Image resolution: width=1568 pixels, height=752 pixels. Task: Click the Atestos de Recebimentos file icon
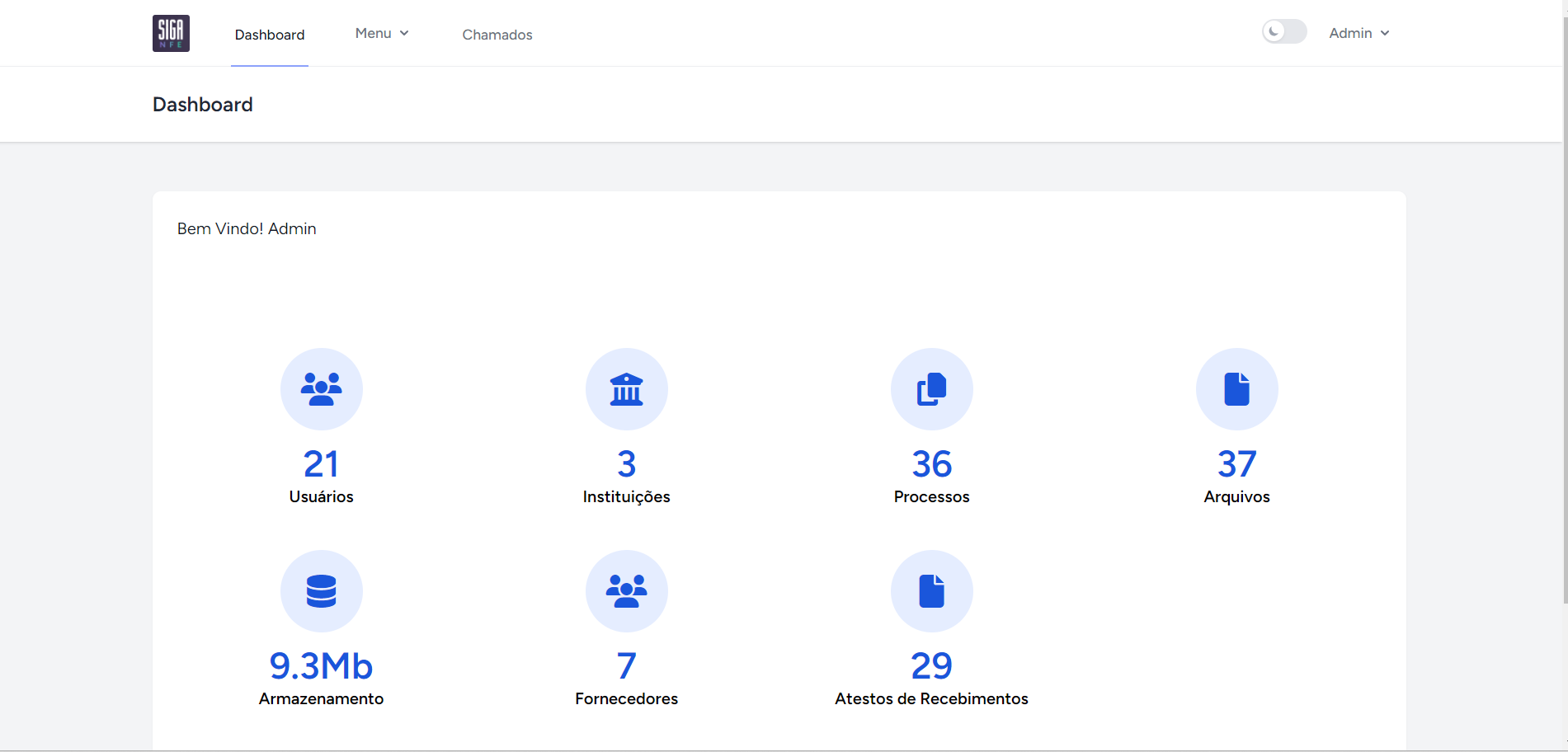coord(932,591)
